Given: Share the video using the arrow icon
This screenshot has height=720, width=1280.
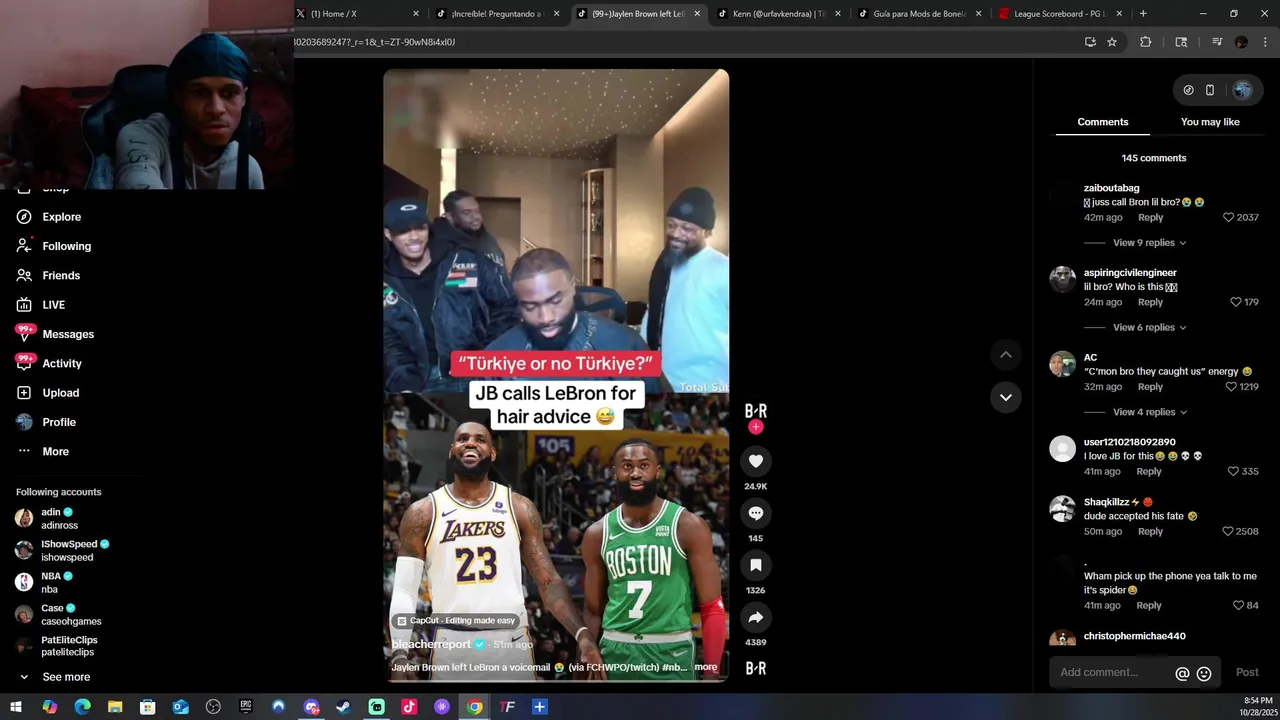Looking at the screenshot, I should (x=756, y=617).
